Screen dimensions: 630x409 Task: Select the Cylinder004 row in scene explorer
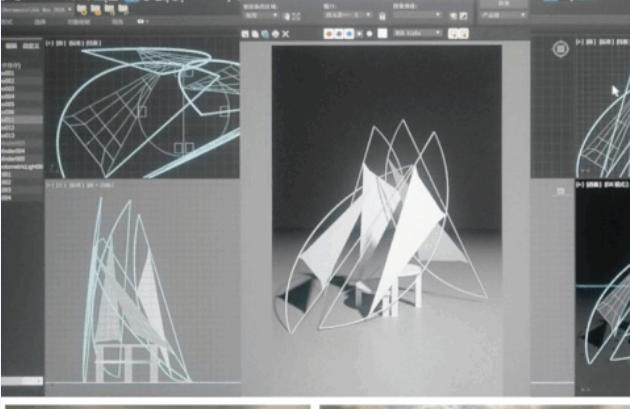click(22, 151)
